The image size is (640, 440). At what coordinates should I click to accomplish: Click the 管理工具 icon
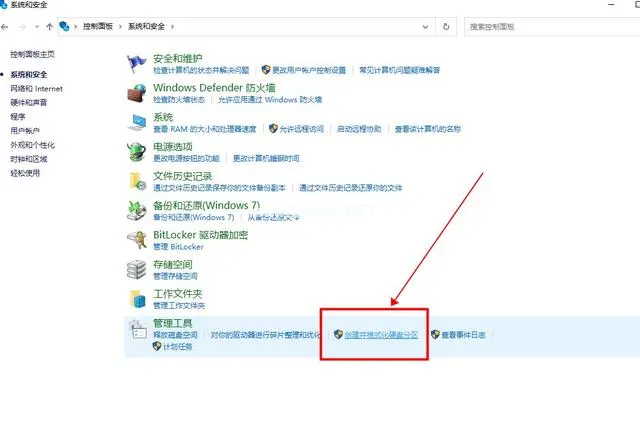(137, 328)
